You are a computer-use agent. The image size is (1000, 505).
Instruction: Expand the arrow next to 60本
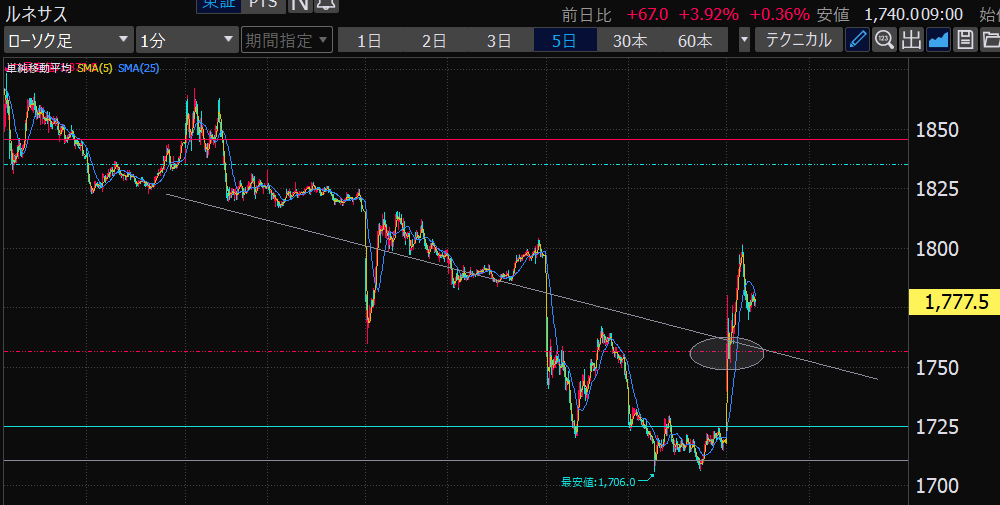tap(744, 41)
